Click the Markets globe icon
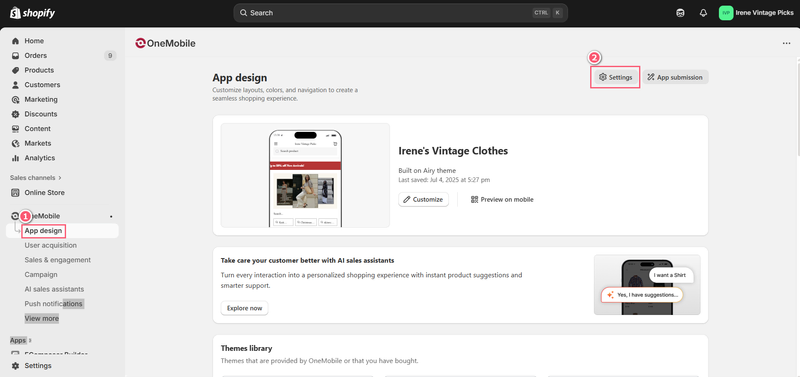The height and width of the screenshot is (377, 800). (15, 143)
